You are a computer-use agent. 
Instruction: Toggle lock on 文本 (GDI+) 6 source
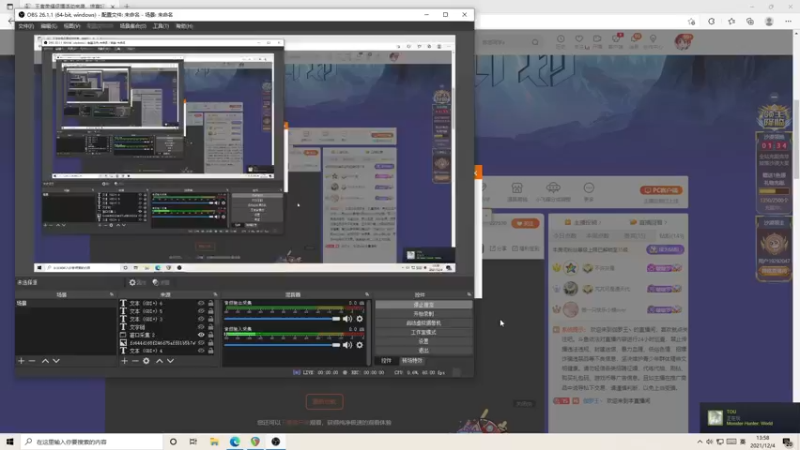(210, 303)
